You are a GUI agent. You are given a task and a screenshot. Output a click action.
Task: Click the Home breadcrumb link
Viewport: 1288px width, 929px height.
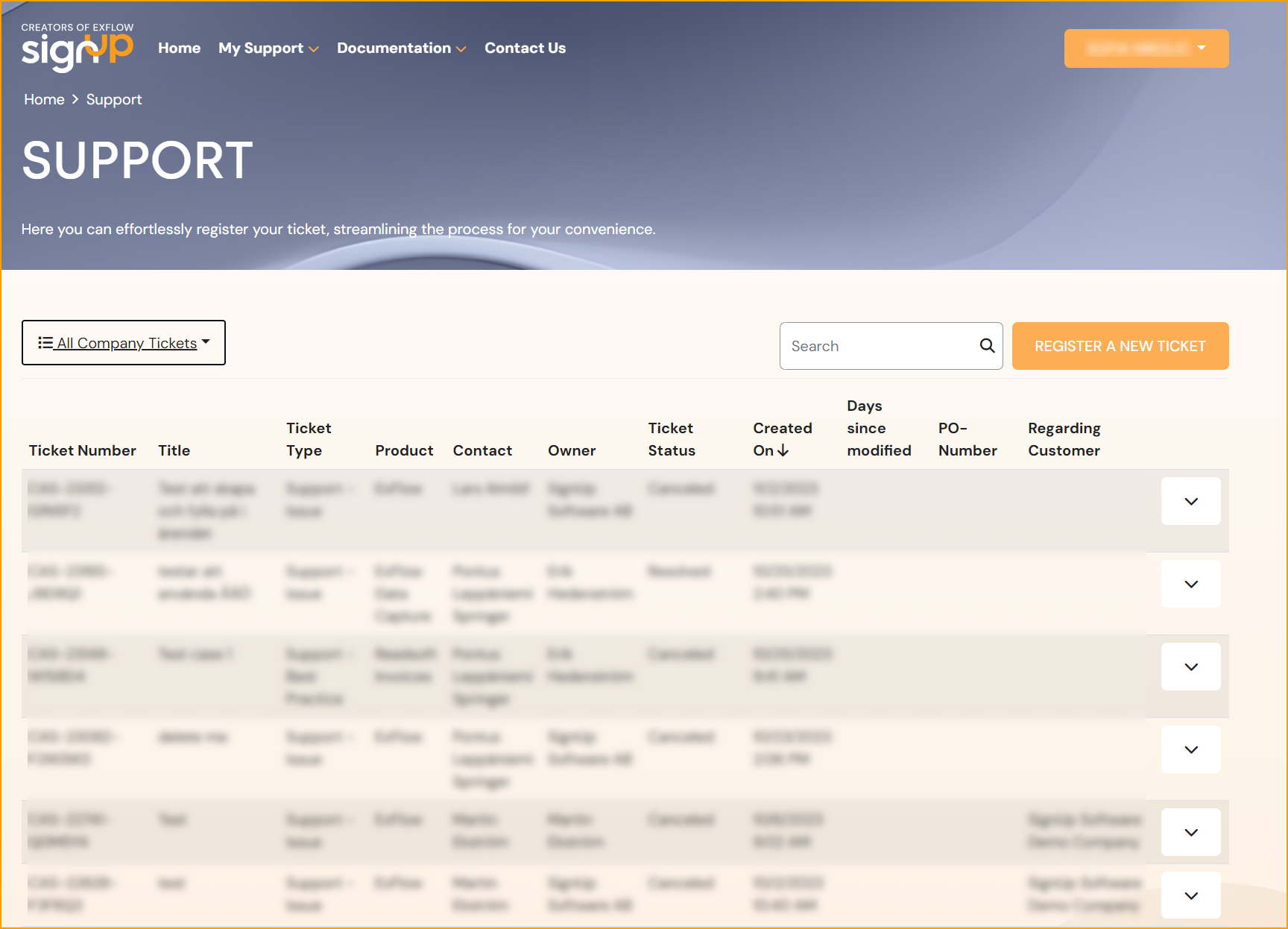click(44, 100)
